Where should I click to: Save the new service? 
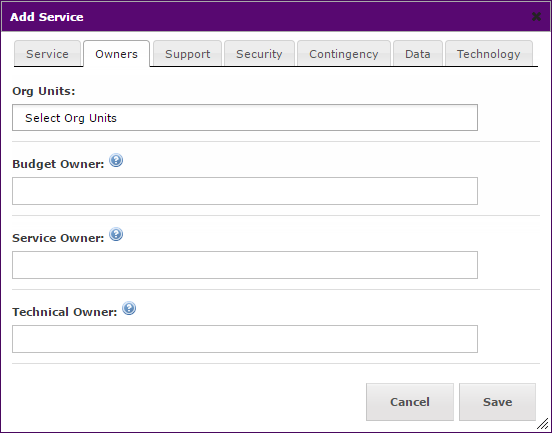[x=497, y=402]
